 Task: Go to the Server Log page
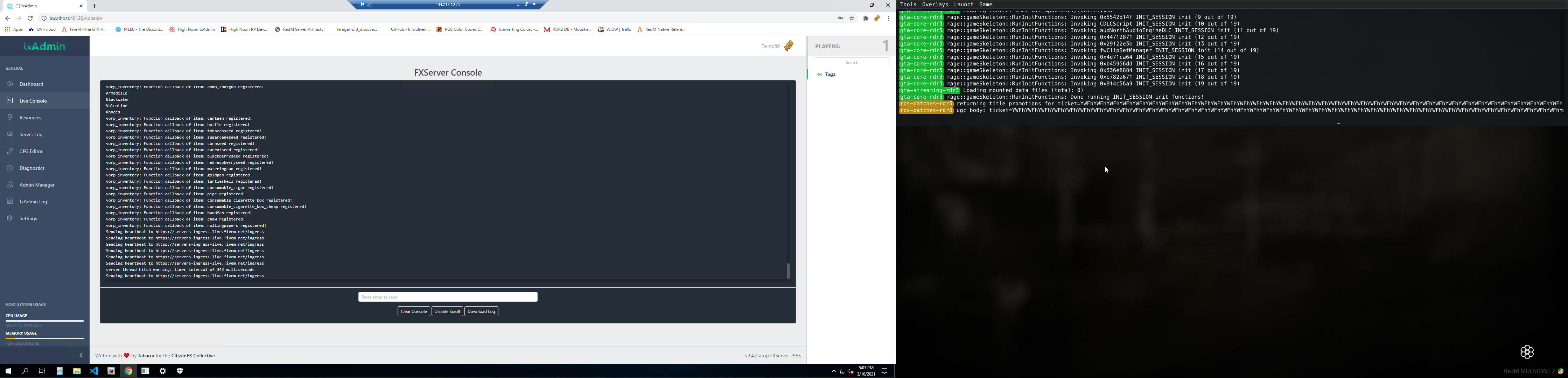point(30,134)
